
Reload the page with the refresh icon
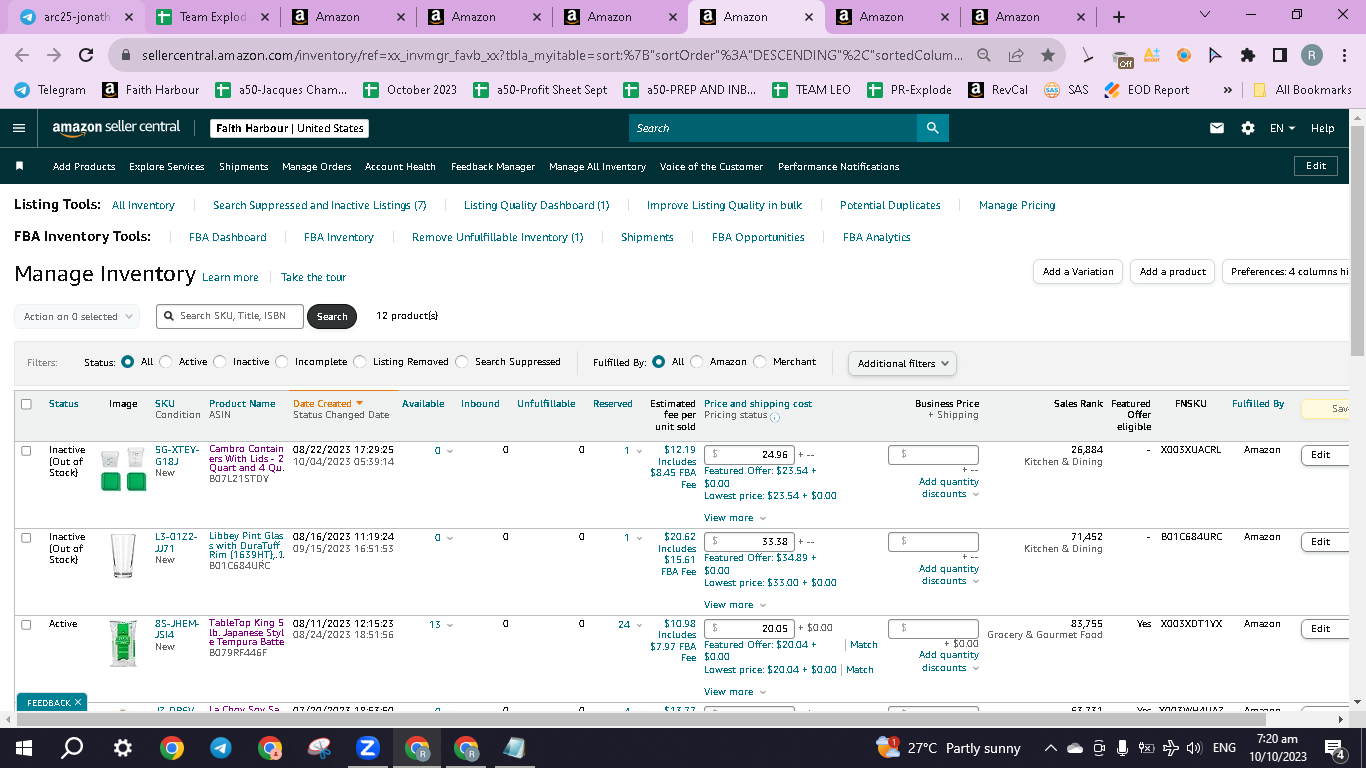[x=86, y=56]
